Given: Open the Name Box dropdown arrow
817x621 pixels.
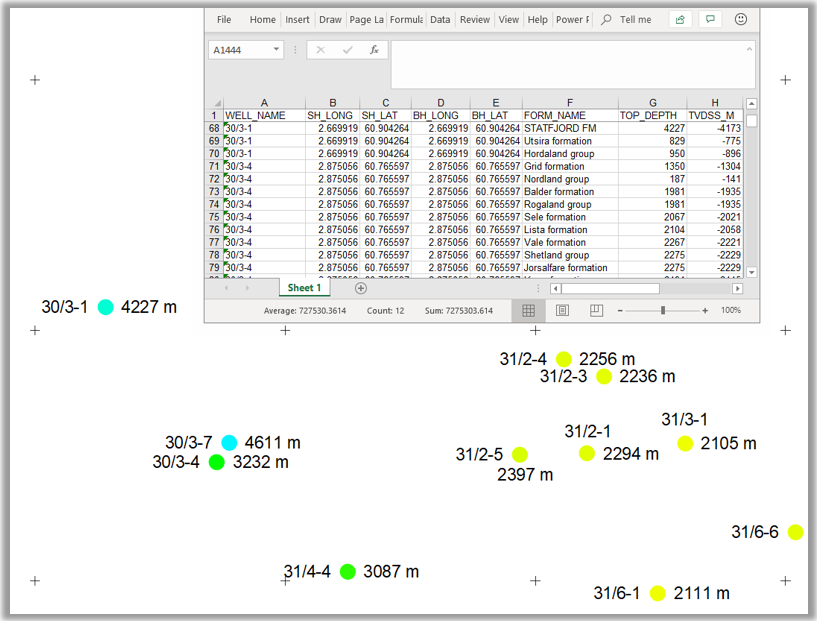Looking at the screenshot, I should (277, 50).
